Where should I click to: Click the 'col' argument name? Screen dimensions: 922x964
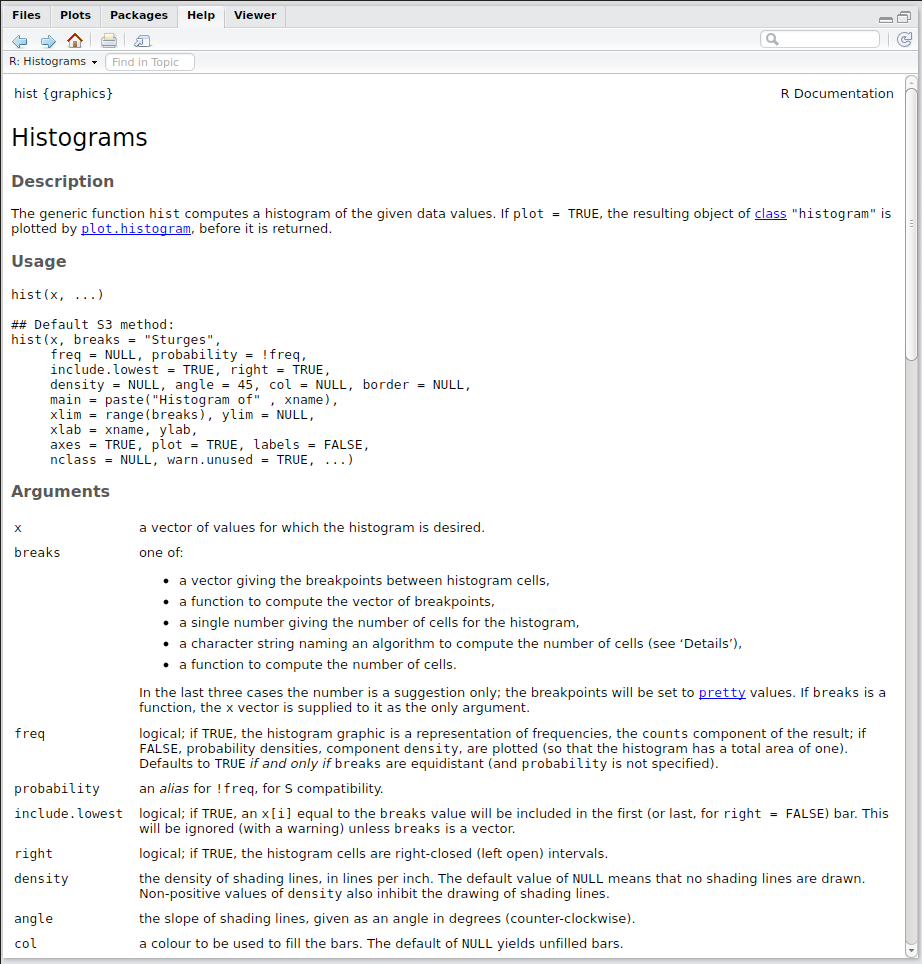[25, 944]
